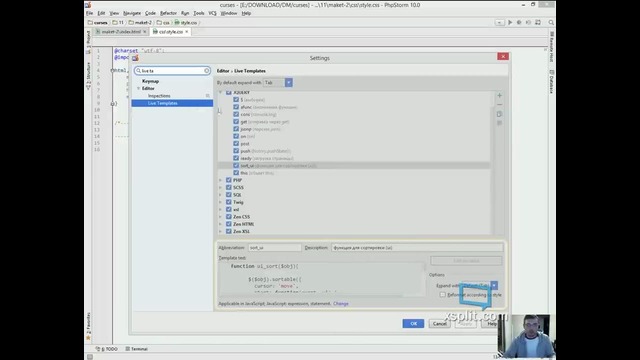Viewport: 640px width, 360px height.
Task: Enable Reformat according to style checkbox
Action: 442,295
